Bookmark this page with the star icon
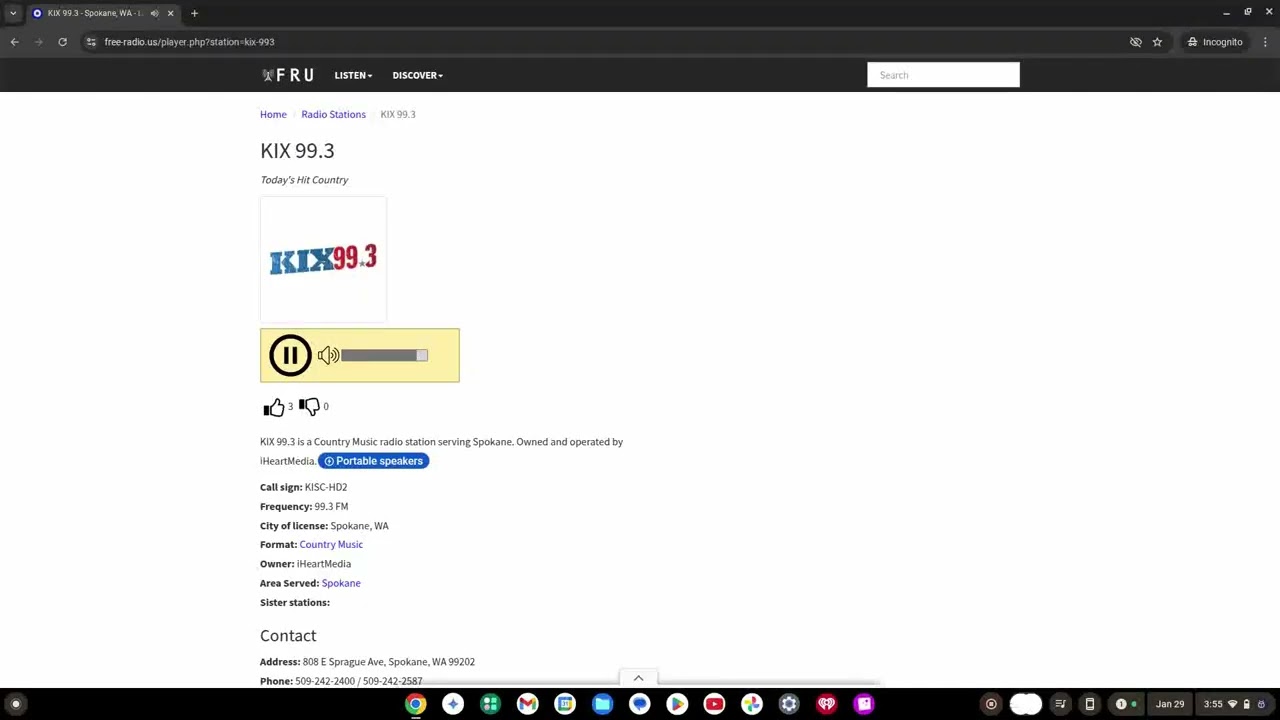The width and height of the screenshot is (1280, 720). pos(1157,42)
